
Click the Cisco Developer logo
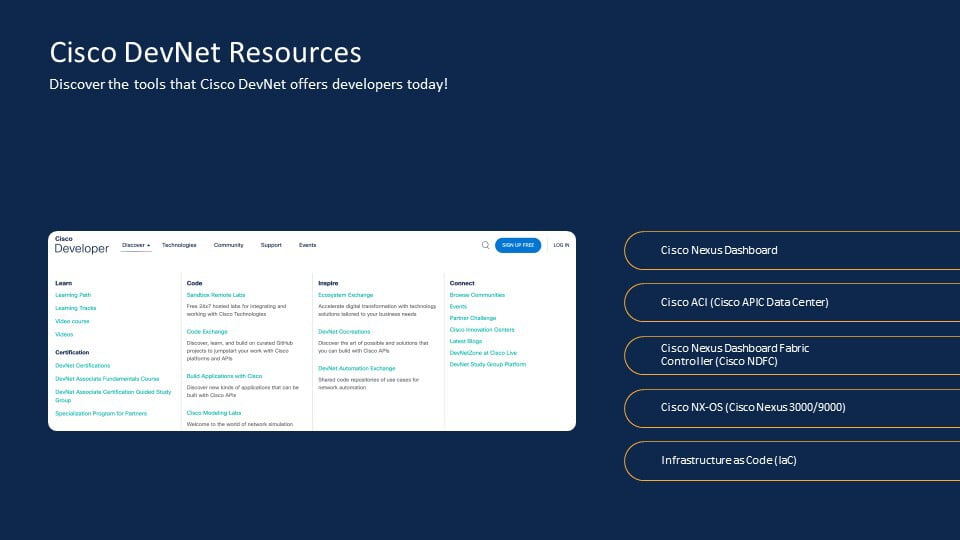point(81,244)
